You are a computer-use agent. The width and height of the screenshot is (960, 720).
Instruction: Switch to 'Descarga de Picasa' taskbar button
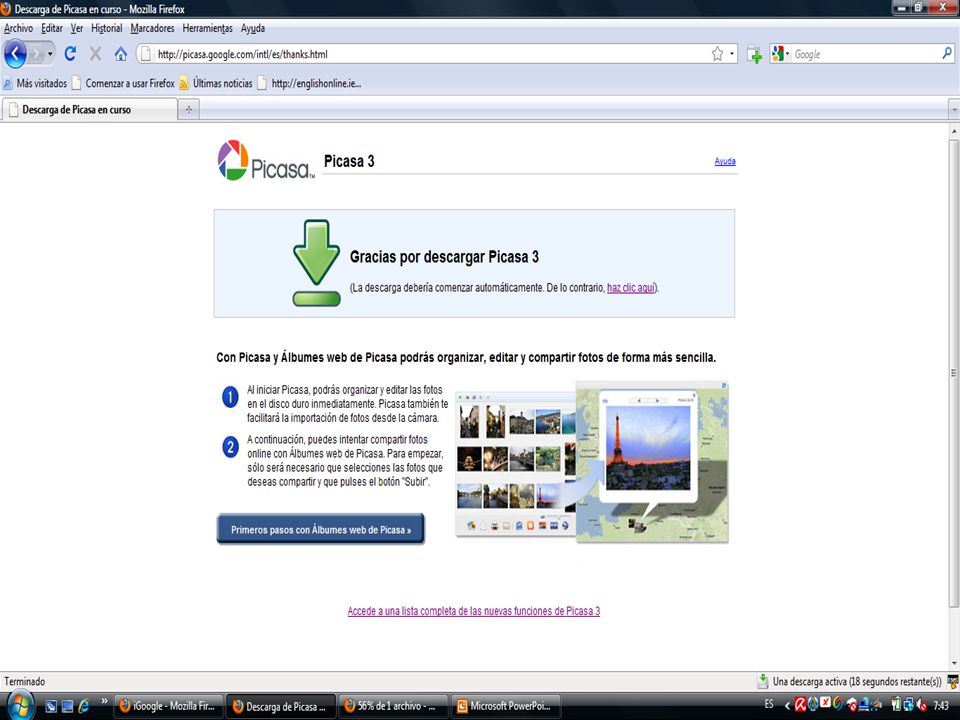click(281, 706)
